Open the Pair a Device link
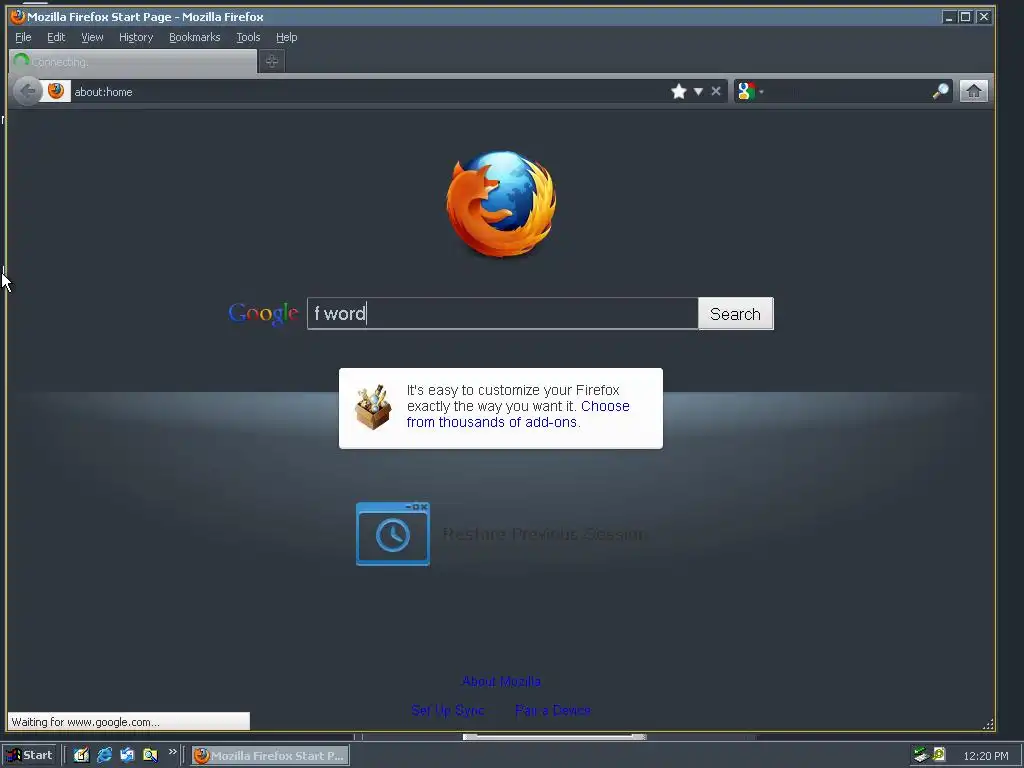Viewport: 1024px width, 768px height. tap(552, 711)
